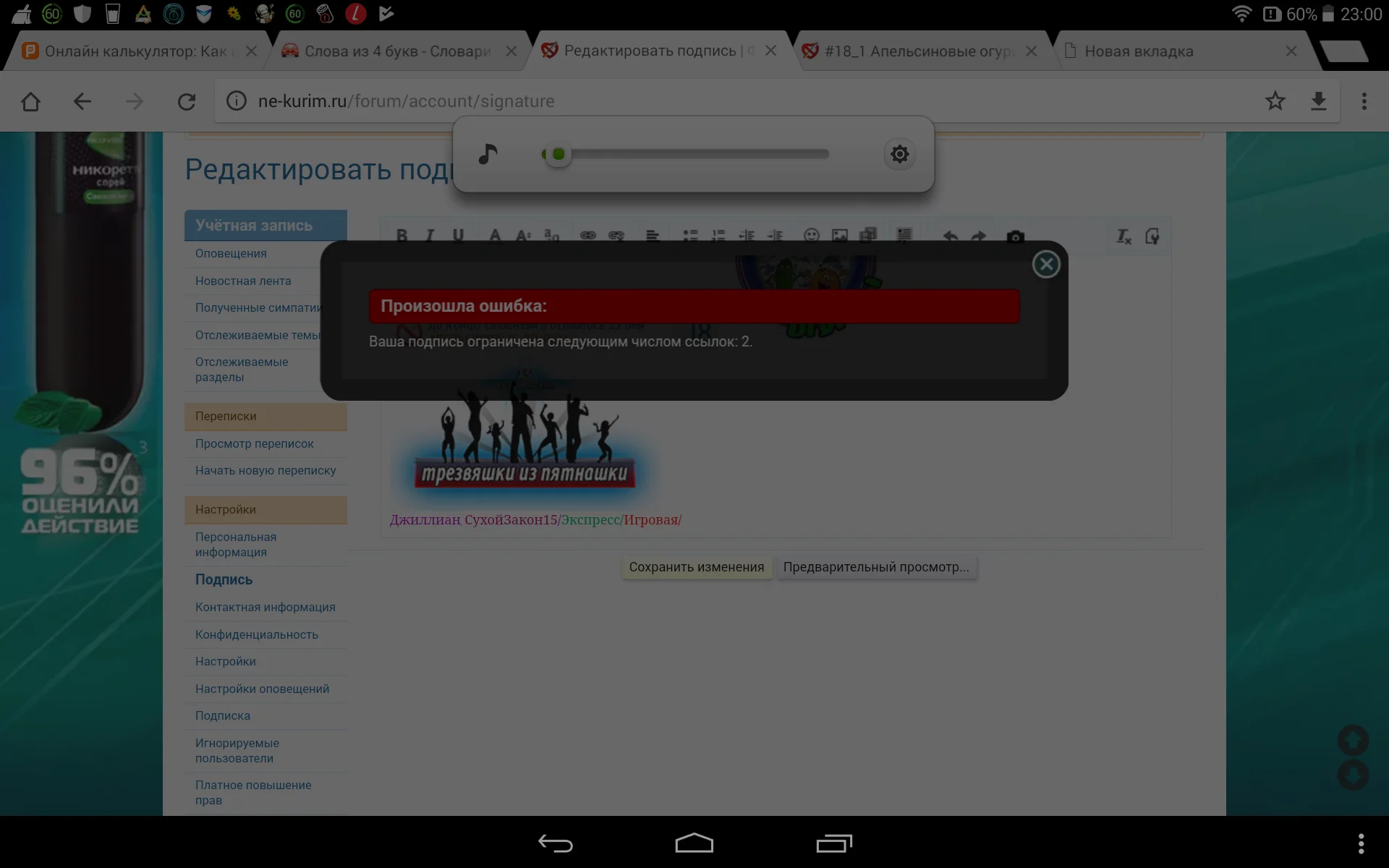
Task: Click the browser download icon
Action: pyautogui.click(x=1318, y=101)
